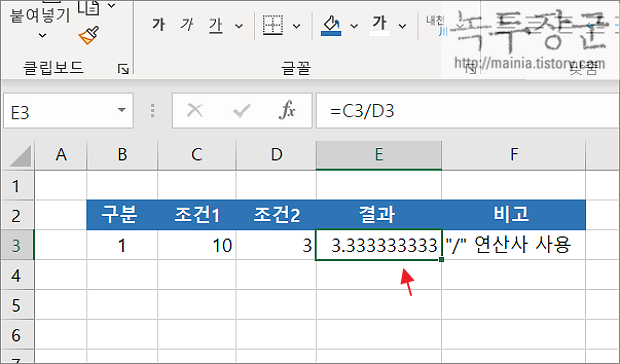Select row 4 header
Viewport: 620px width, 364px height.
pos(17,275)
